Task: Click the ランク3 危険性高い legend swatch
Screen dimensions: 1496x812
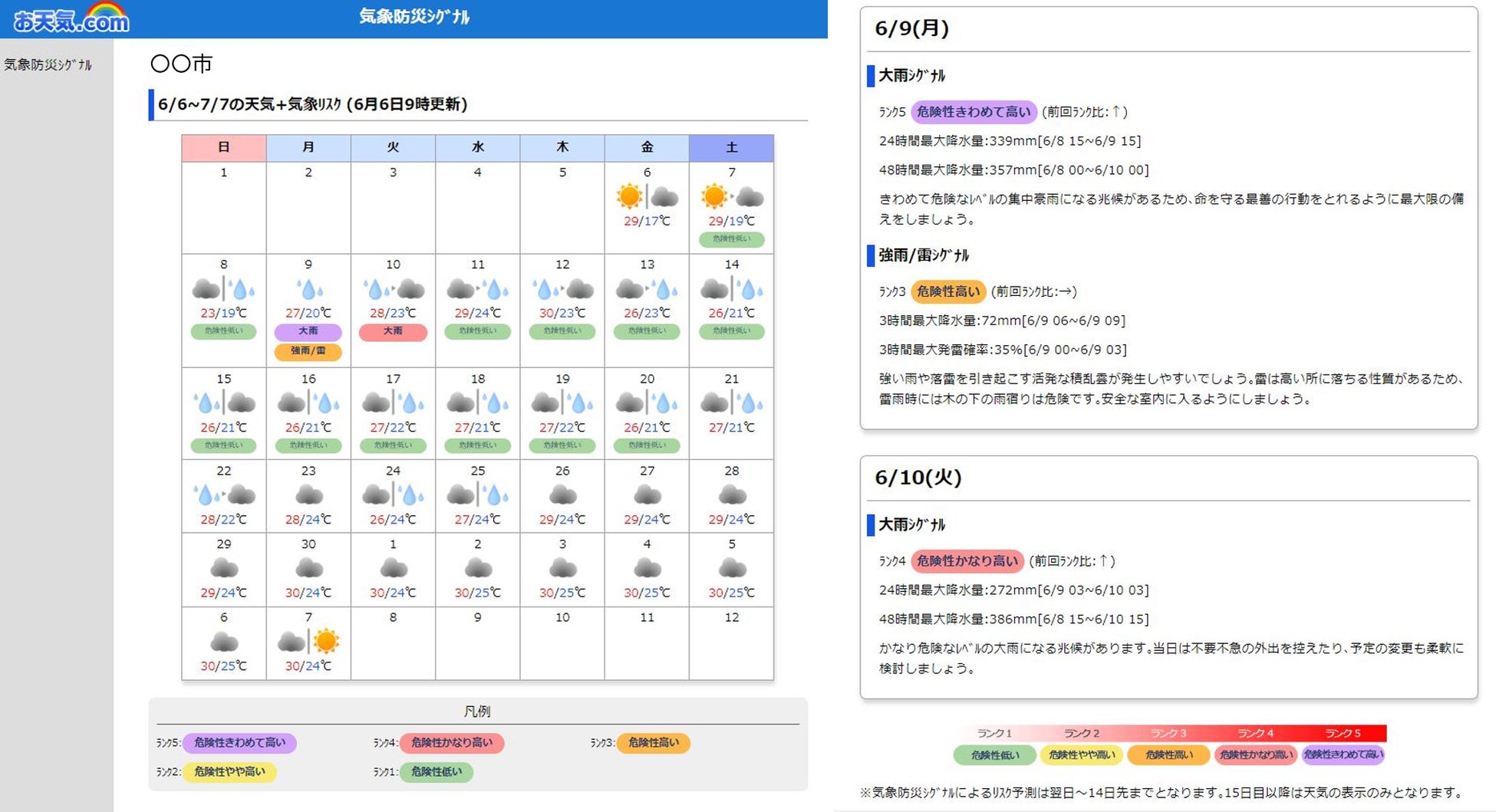Action: click(x=654, y=743)
